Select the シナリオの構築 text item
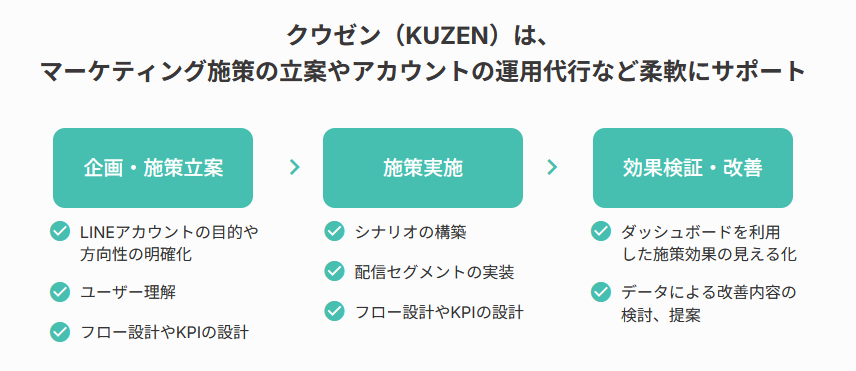The height and width of the screenshot is (371, 856). coord(411,232)
